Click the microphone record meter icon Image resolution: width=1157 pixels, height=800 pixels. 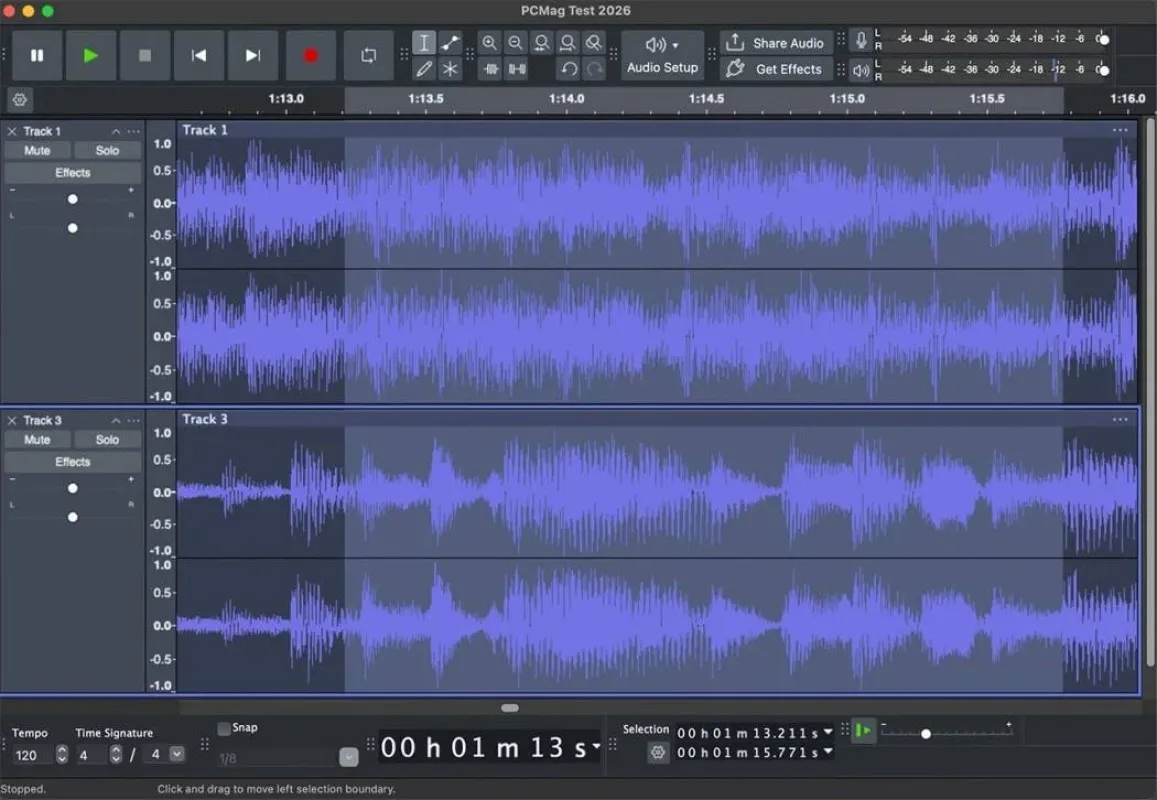pyautogui.click(x=860, y=40)
